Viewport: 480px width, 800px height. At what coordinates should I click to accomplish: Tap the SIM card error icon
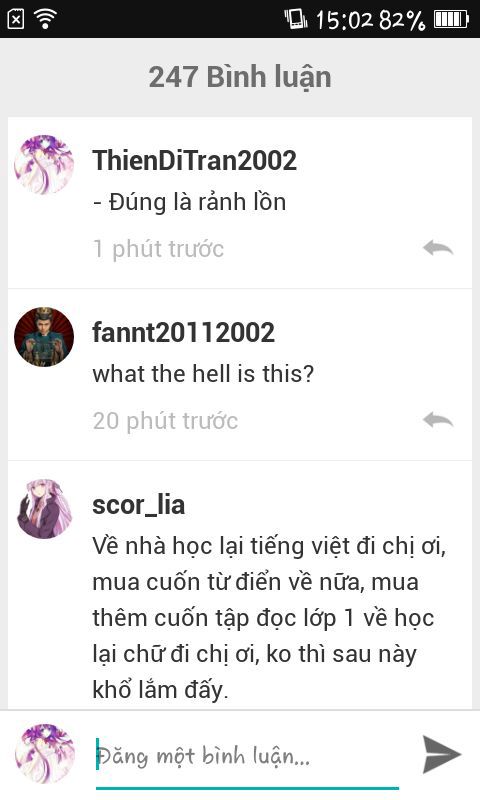tap(16, 19)
